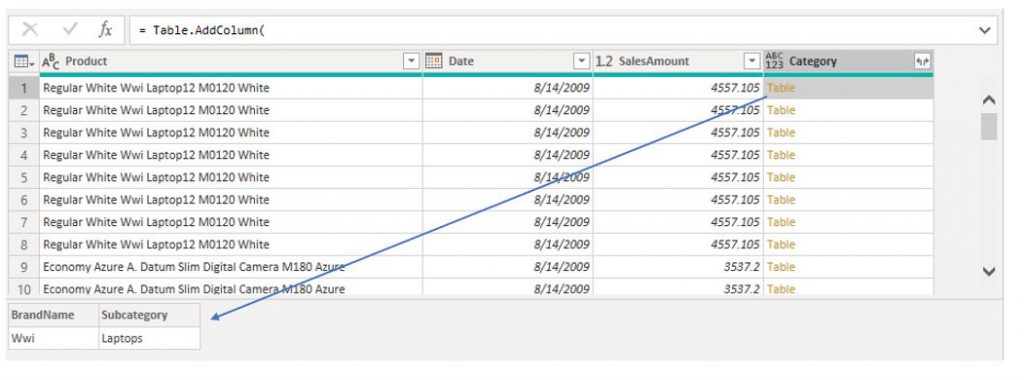Confirm formula with checkmark icon
1024x380 pixels.
pos(71,29)
